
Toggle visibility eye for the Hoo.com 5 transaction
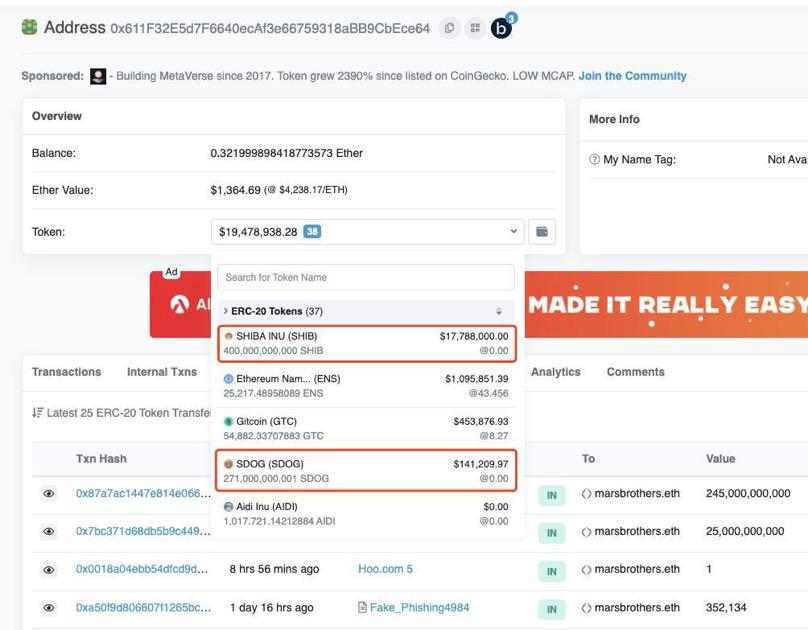tap(47, 569)
